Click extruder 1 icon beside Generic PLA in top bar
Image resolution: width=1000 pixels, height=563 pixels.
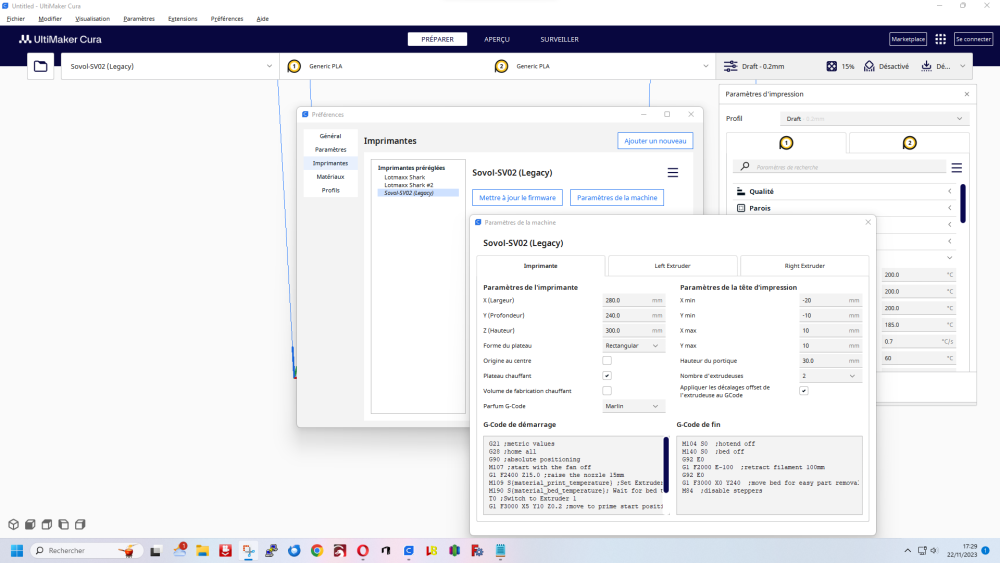pos(294,66)
